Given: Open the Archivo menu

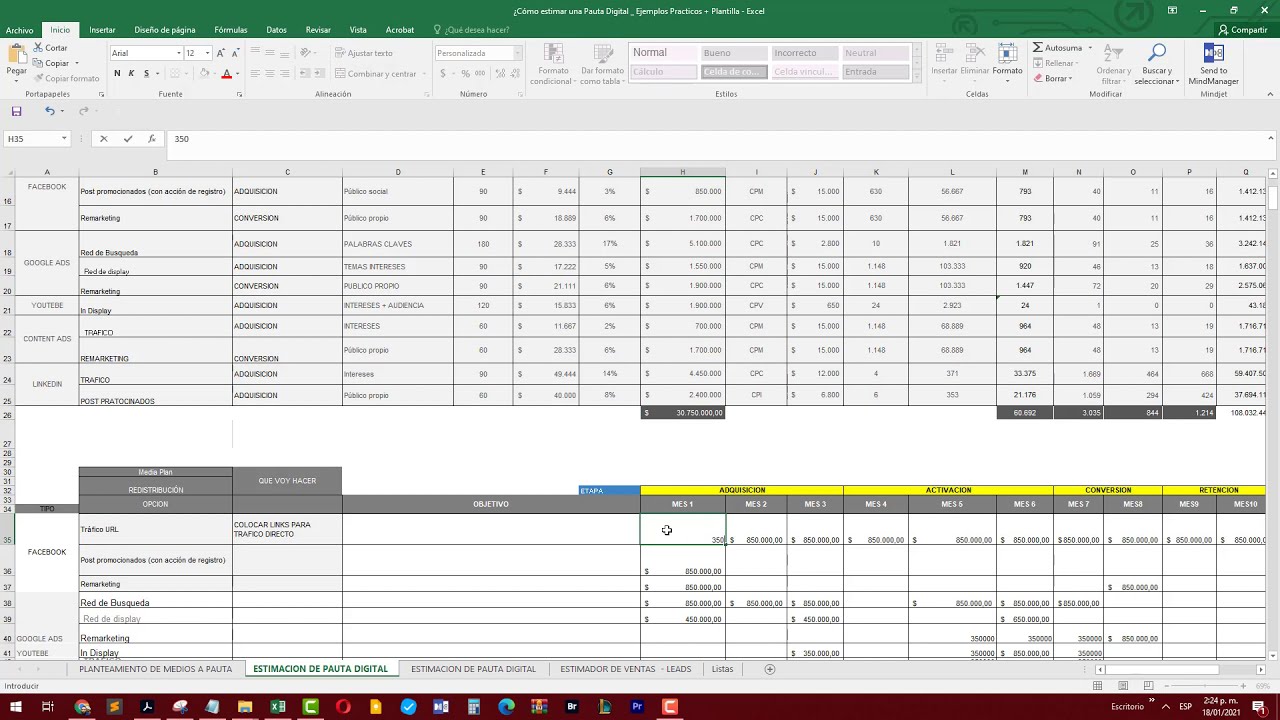Looking at the screenshot, I should tap(19, 30).
